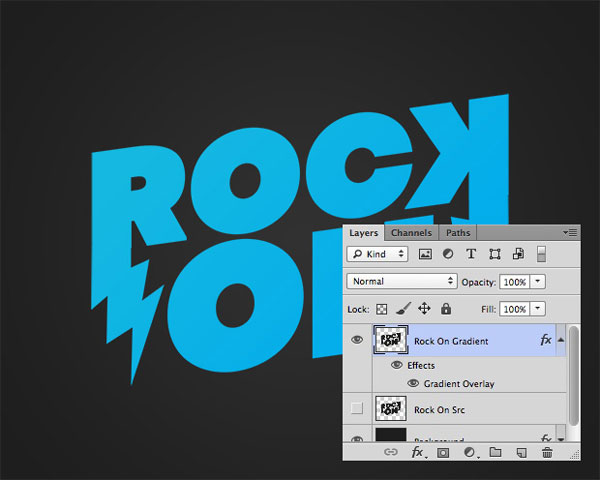
Task: Toggle the layer filtering switch
Action: pyautogui.click(x=541, y=254)
